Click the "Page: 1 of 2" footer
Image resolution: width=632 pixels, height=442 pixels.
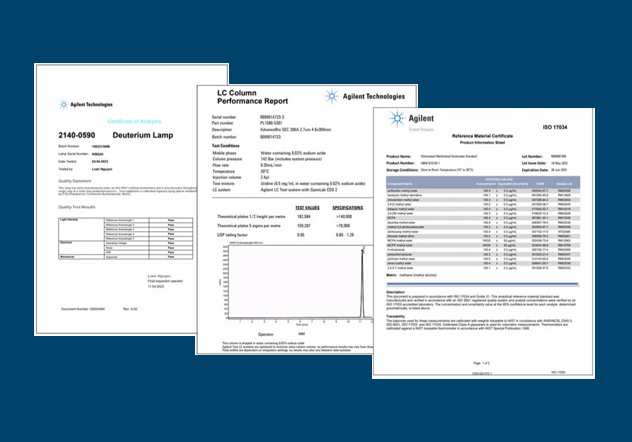coord(482,363)
